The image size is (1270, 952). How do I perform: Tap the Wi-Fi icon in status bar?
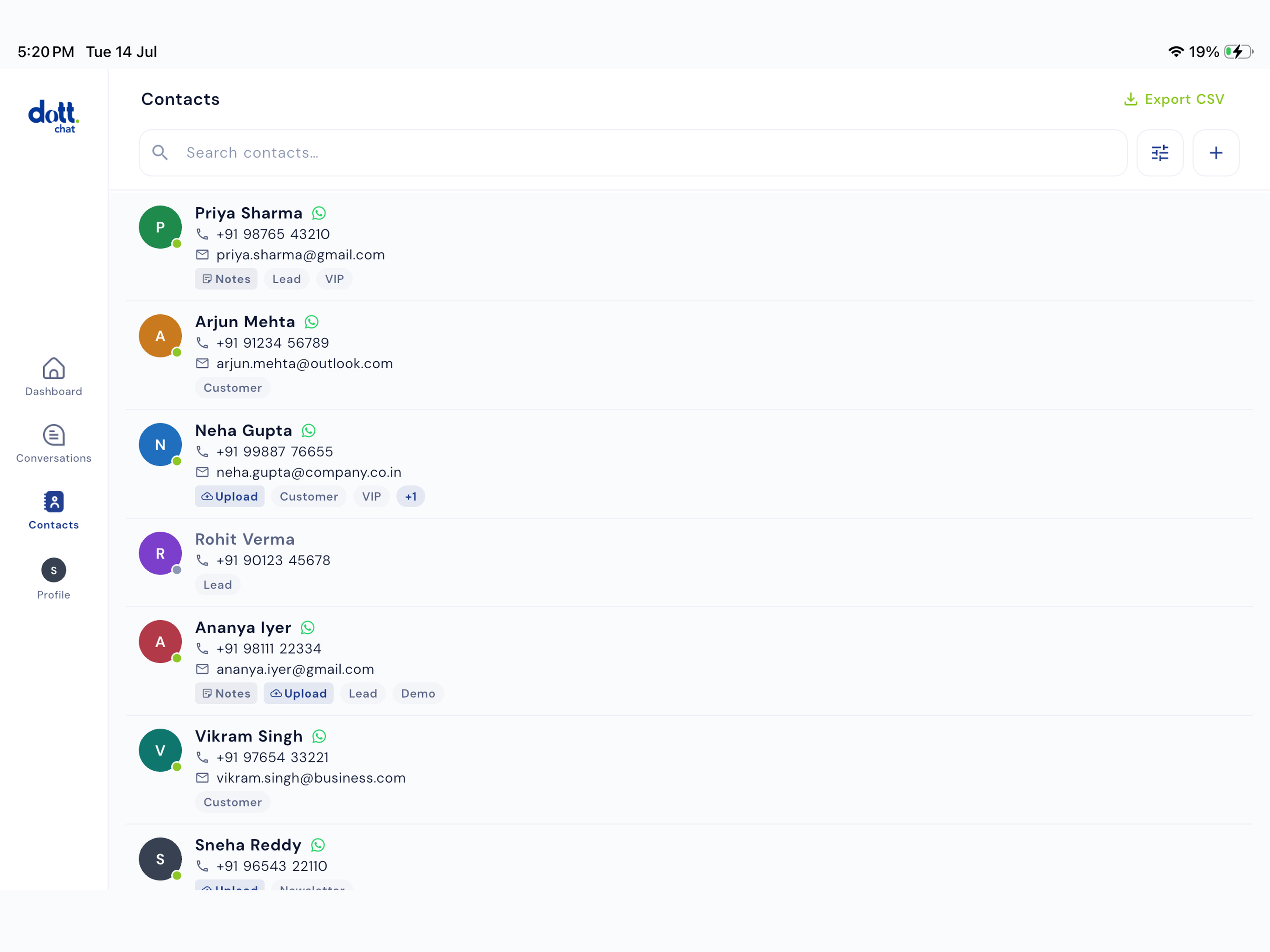(x=1176, y=52)
